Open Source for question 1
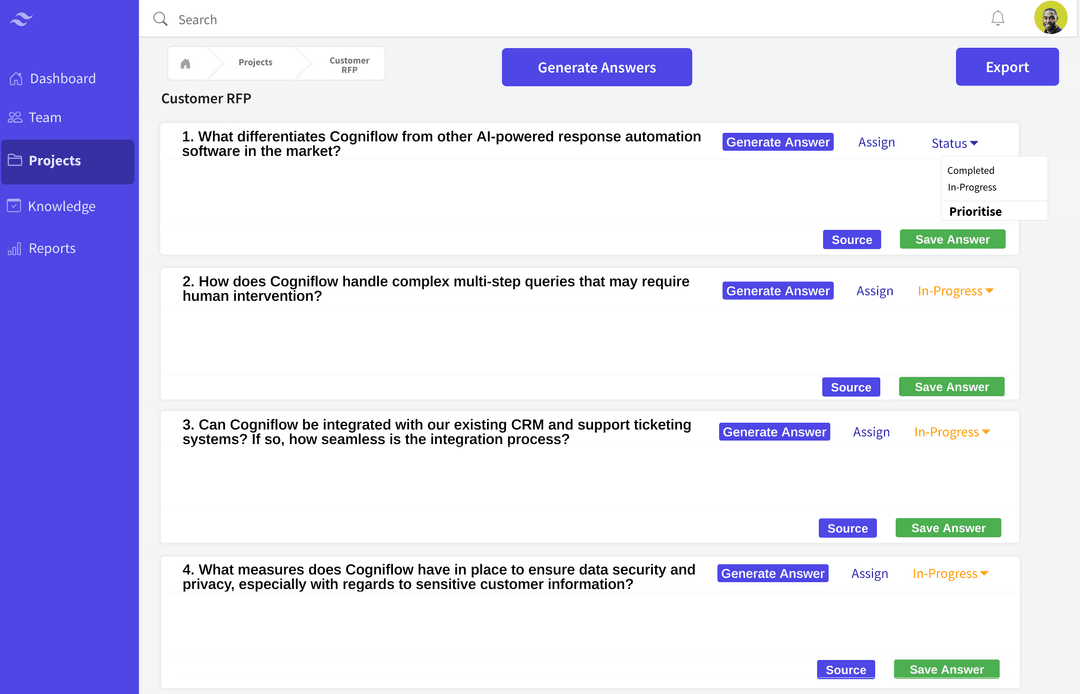Screen dimensions: 1080x694 852,240
